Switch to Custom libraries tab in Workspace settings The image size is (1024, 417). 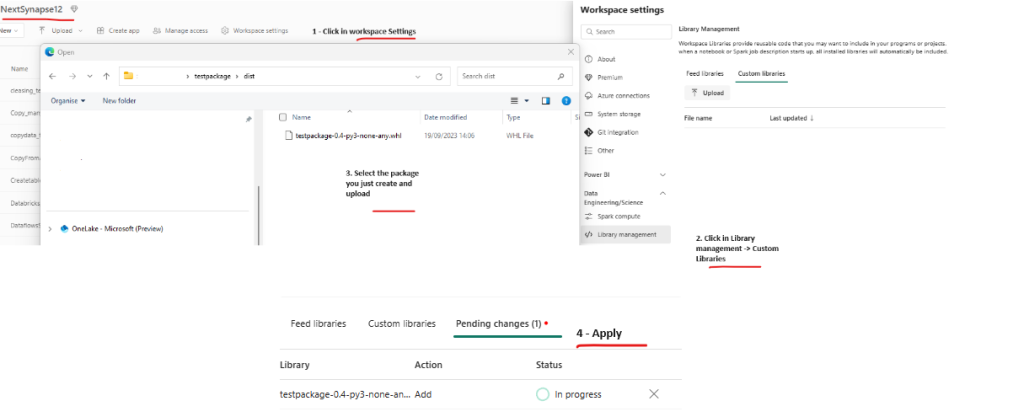(x=761, y=74)
